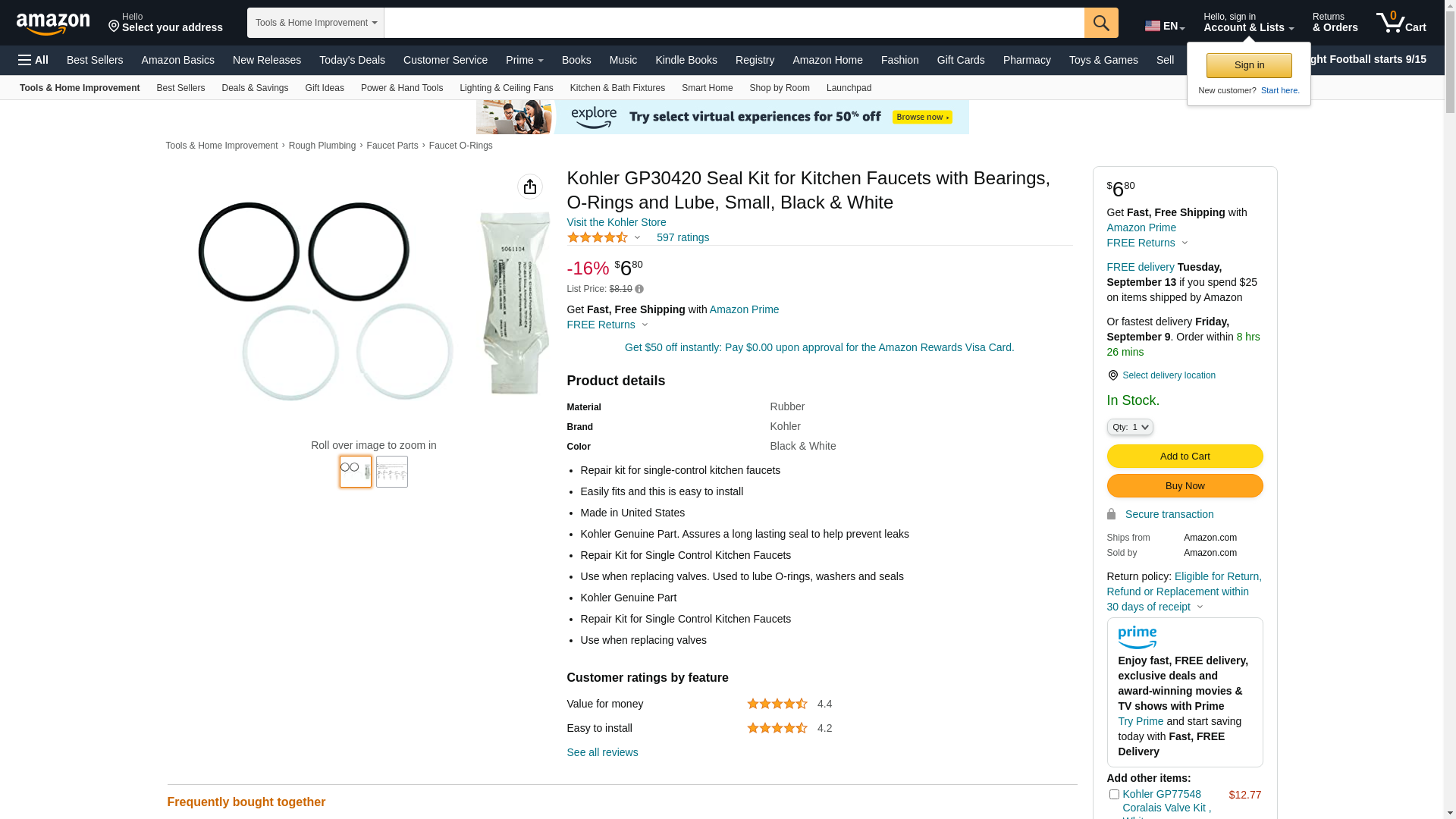Select Power & Hand Tools in subnav
The image size is (1456, 819).
point(402,88)
